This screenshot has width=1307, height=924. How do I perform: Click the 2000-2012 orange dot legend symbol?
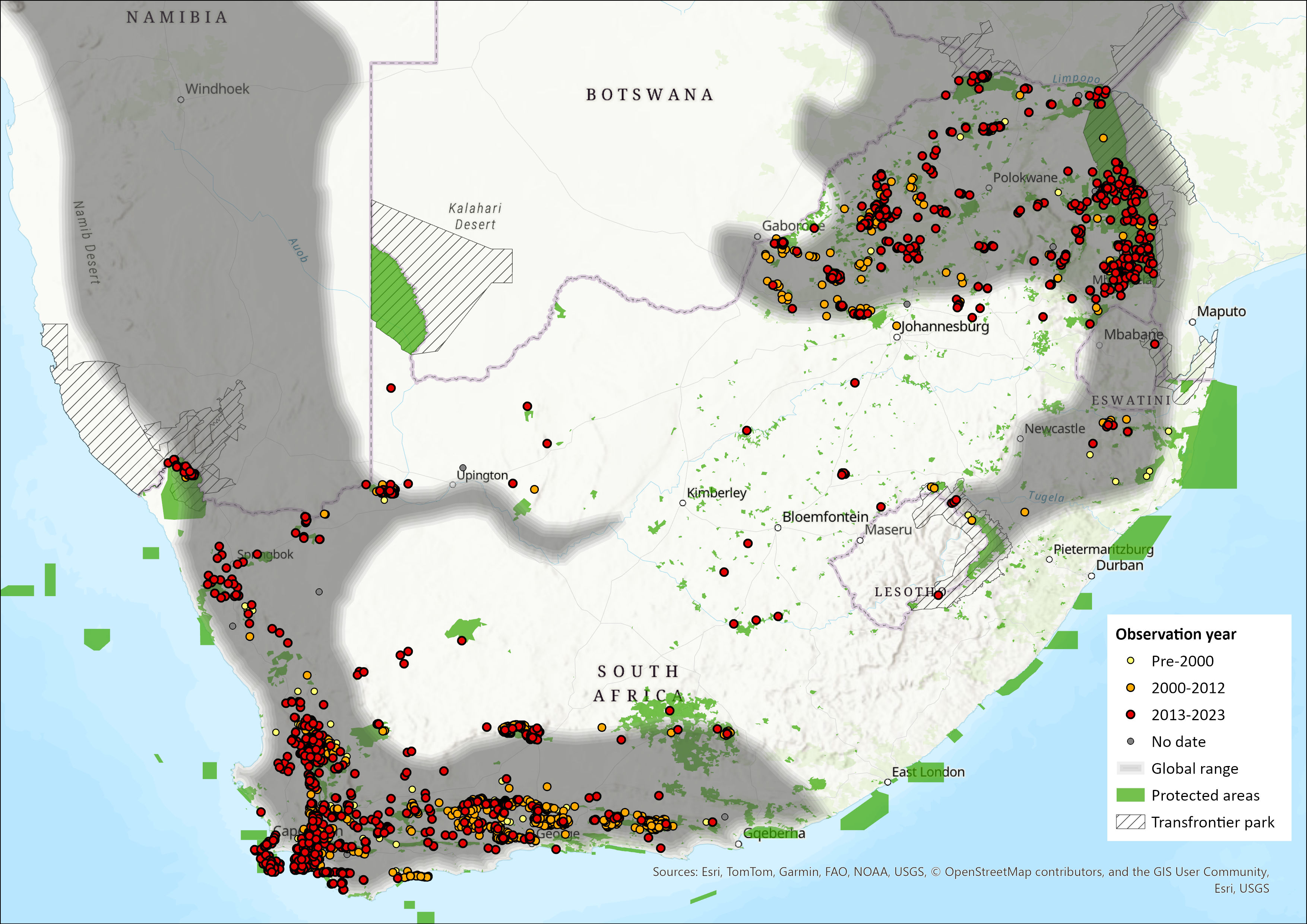pyautogui.click(x=1130, y=688)
